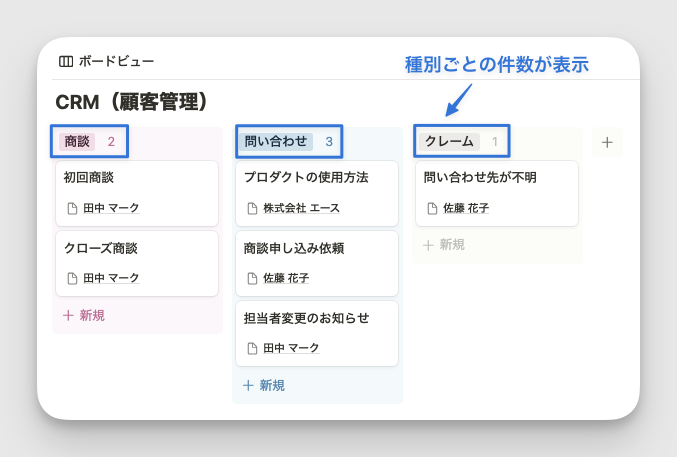Image resolution: width=677 pixels, height=457 pixels.
Task: Add new card in 商談 column
Action: (x=84, y=315)
